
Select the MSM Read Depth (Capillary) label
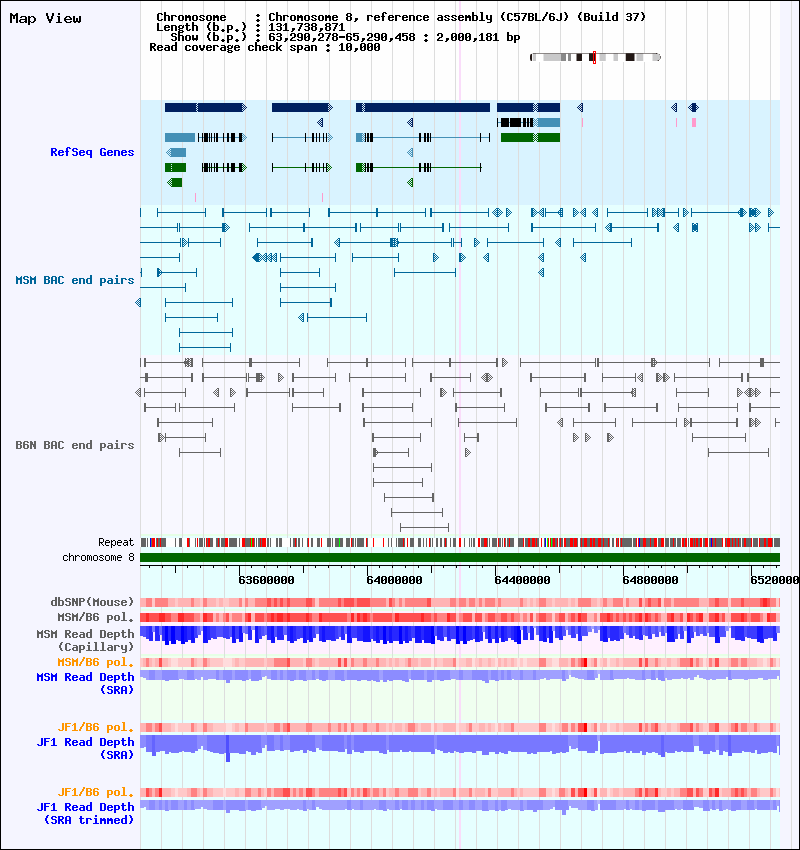(85, 640)
